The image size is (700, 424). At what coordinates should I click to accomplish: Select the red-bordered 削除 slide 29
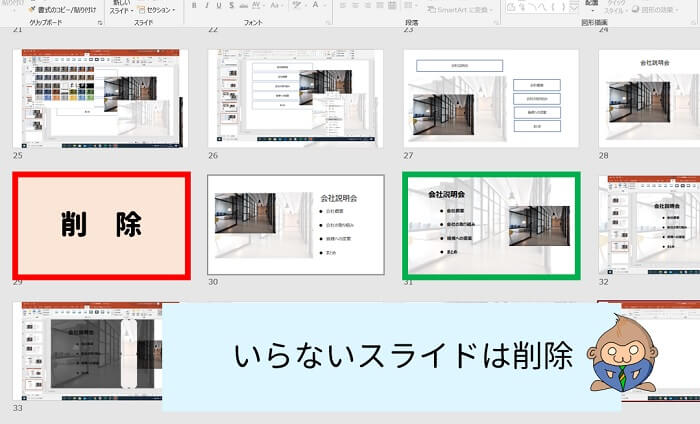[100, 225]
